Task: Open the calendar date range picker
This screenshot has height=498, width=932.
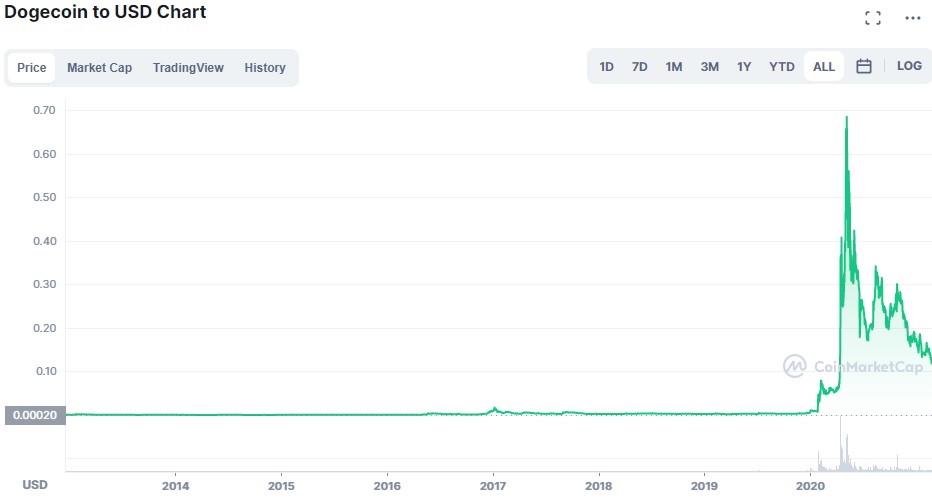Action: (x=864, y=67)
